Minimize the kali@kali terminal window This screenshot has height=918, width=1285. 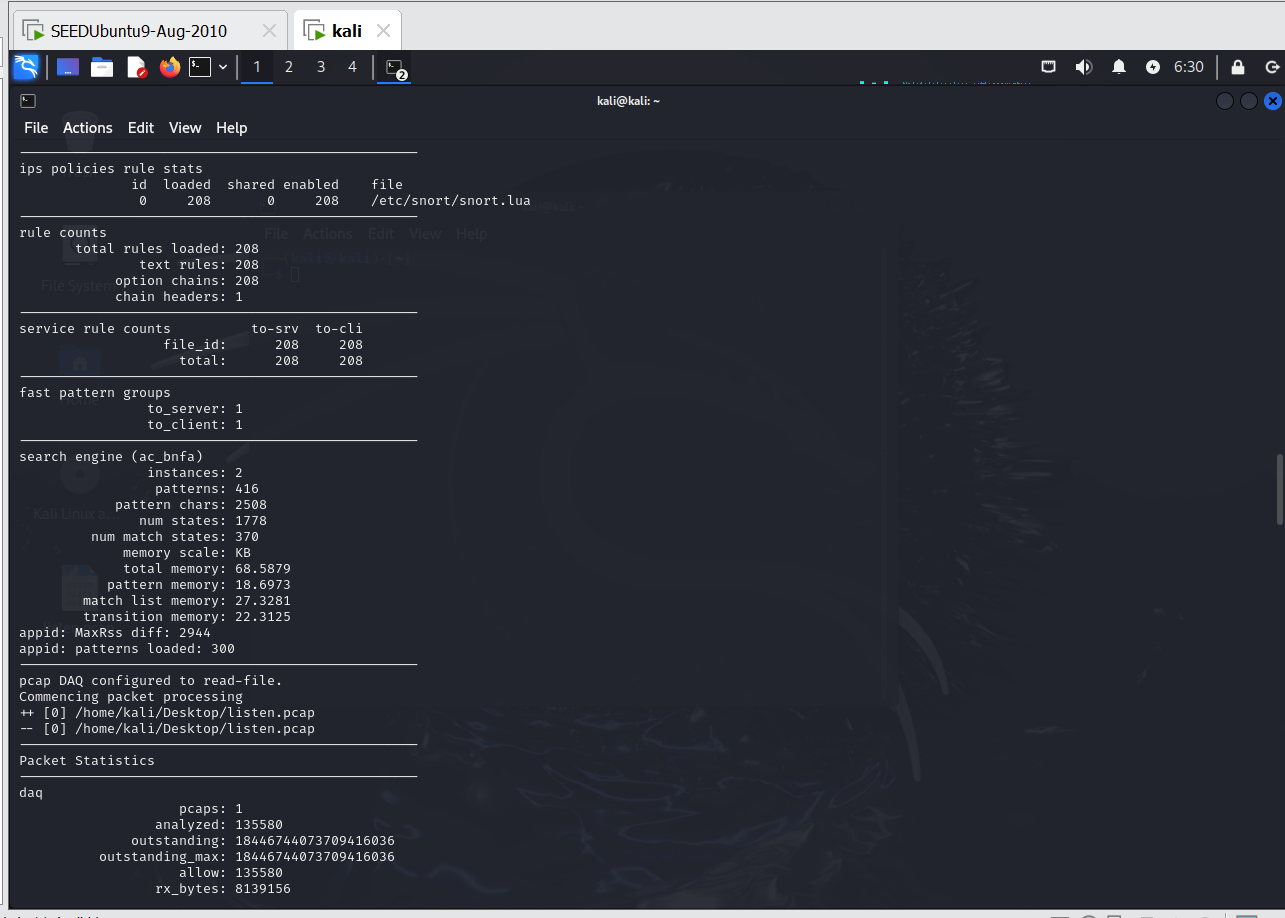pos(1225,101)
